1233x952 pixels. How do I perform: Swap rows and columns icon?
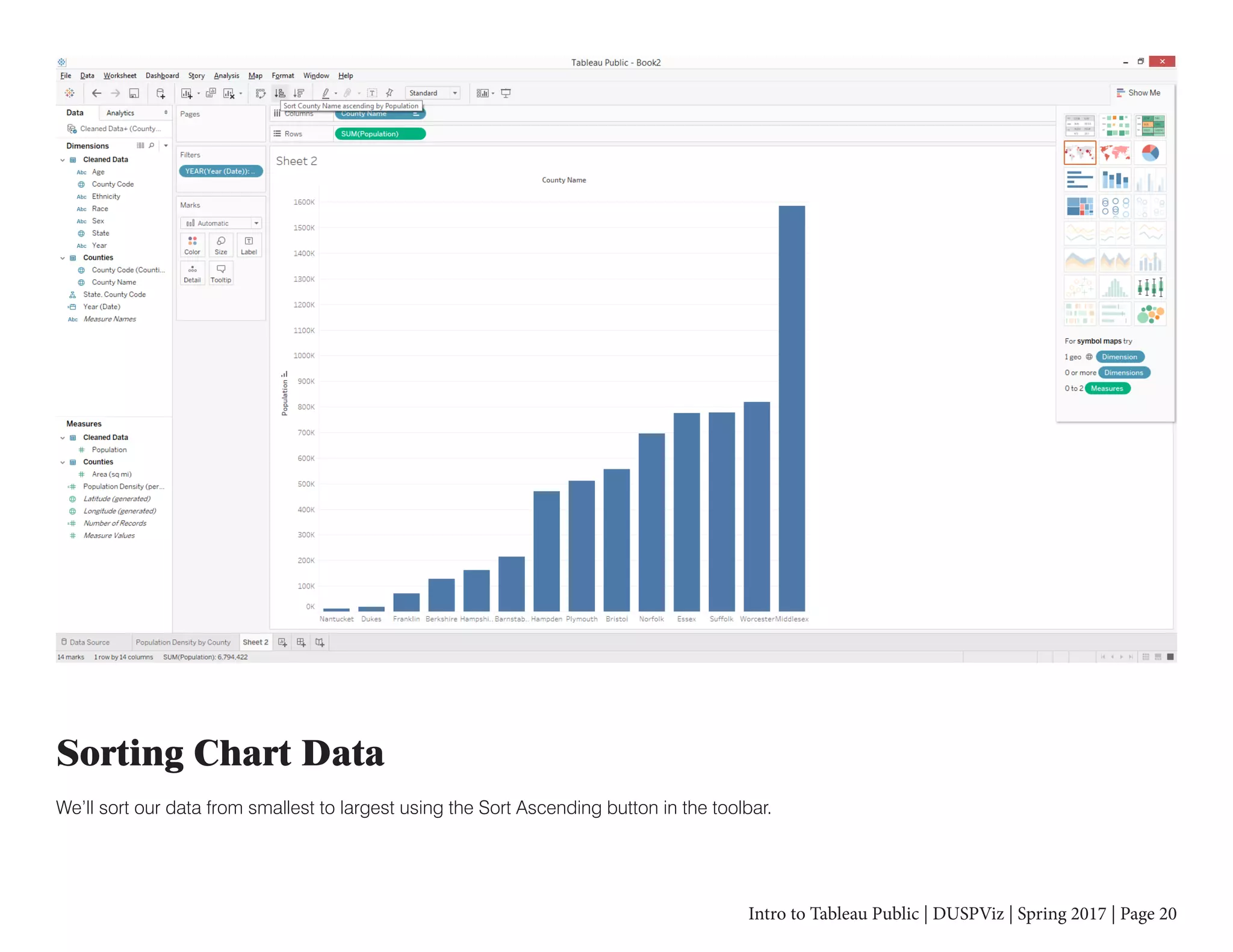coord(261,93)
